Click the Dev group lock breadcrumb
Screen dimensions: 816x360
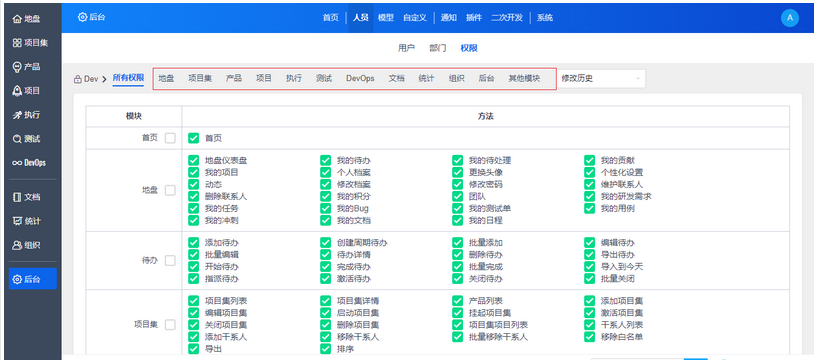(86, 79)
